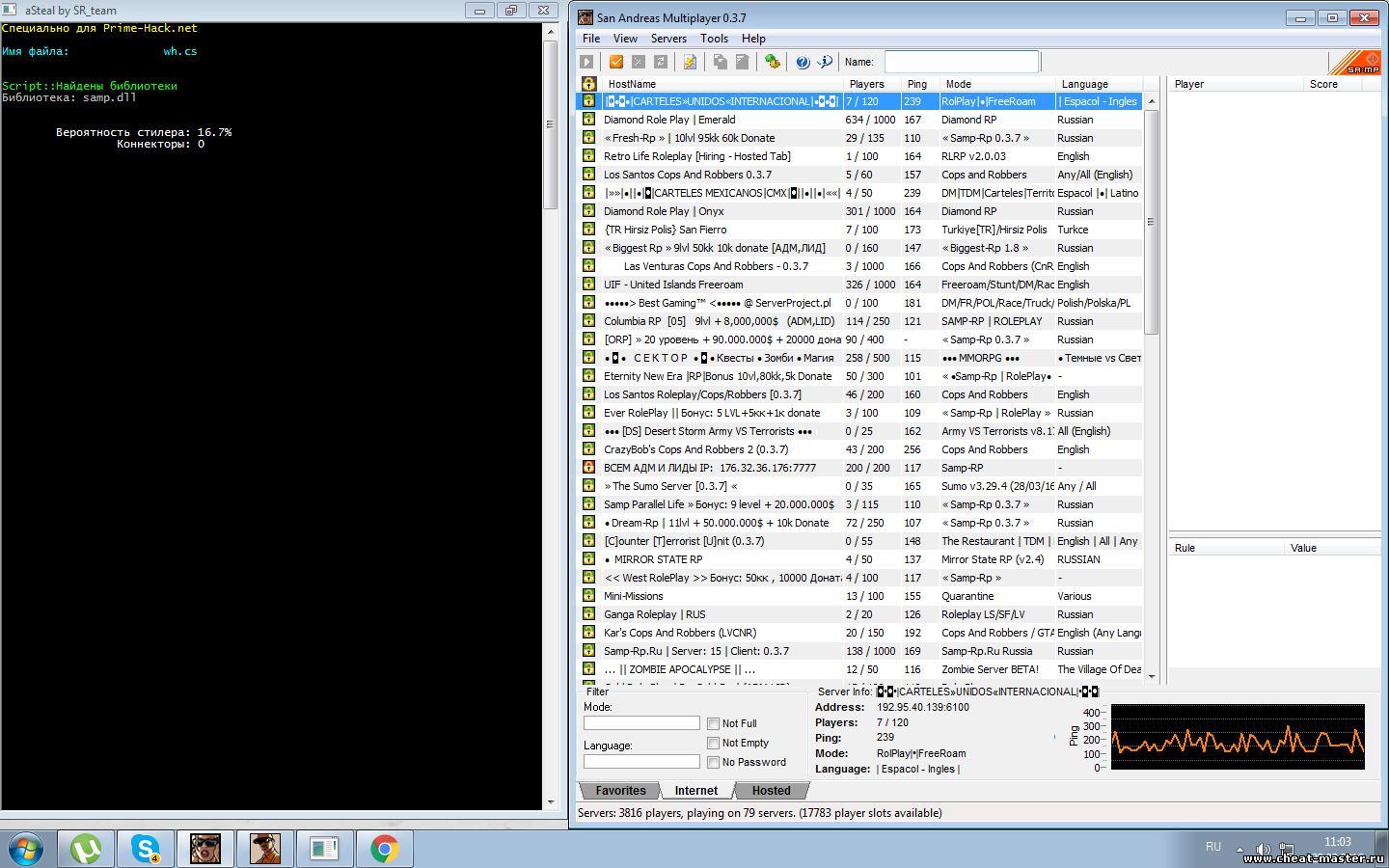
Task: Open Google Chrome from the taskbar
Action: point(384,849)
